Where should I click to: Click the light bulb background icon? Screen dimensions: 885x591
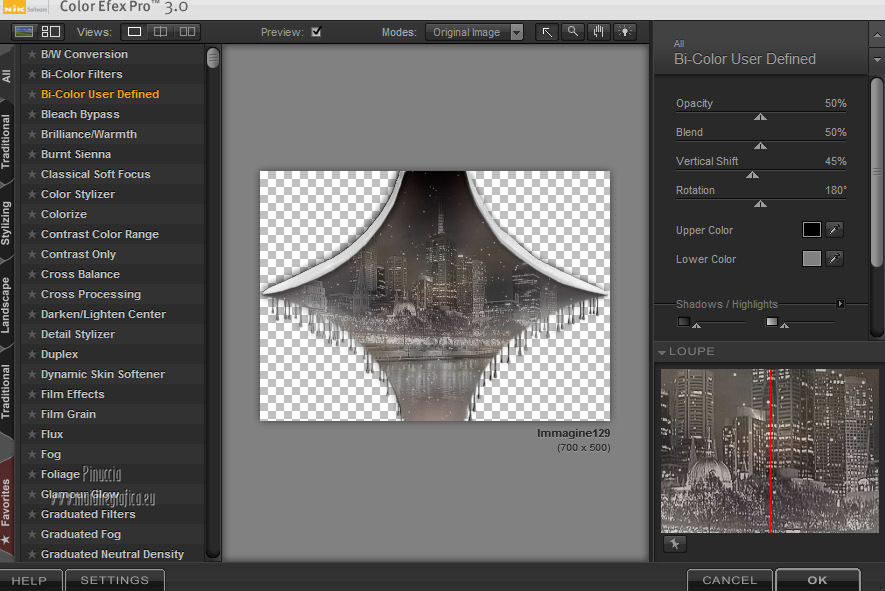point(625,32)
